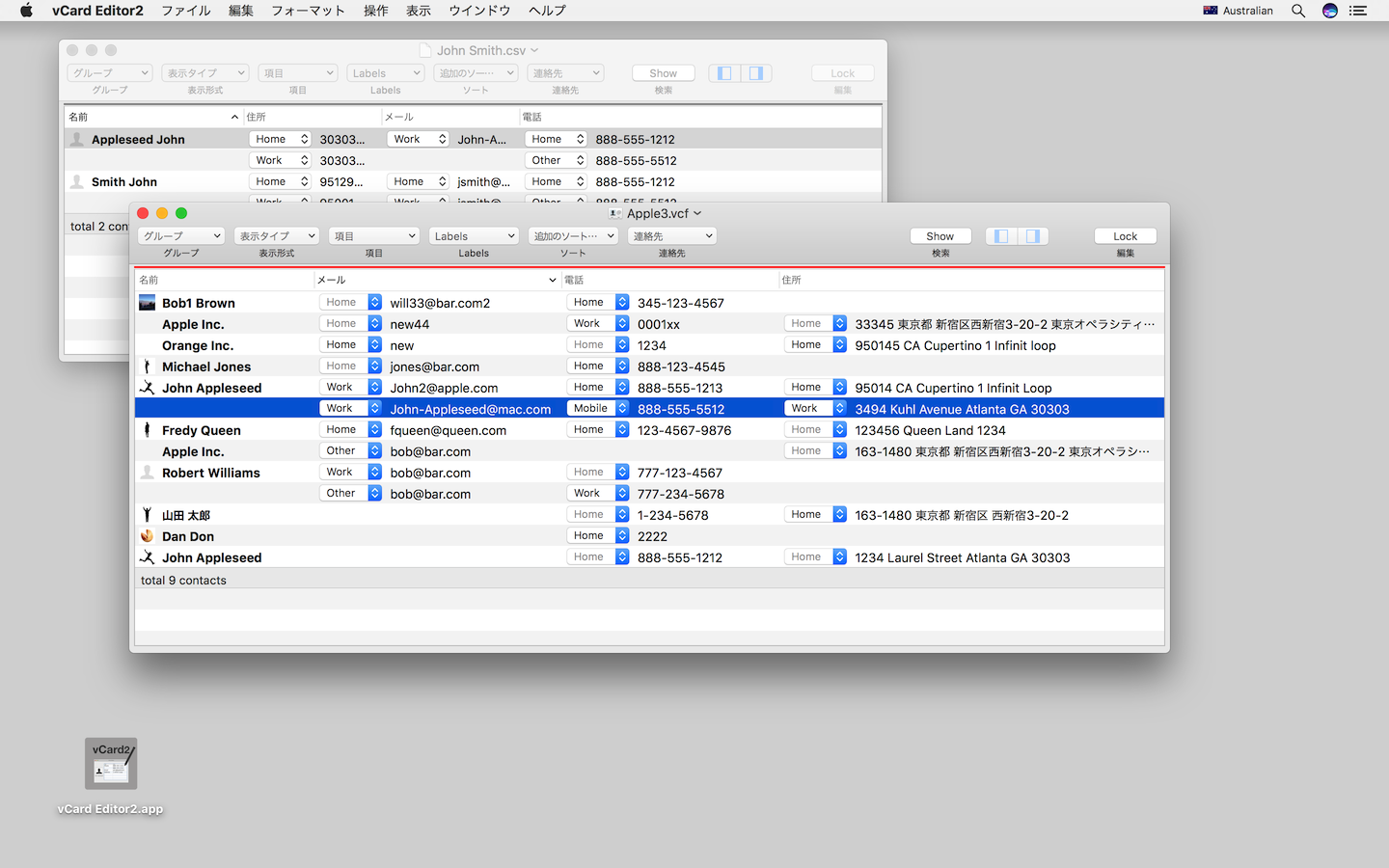This screenshot has height=868, width=1389.
Task: Open Apple3.vcf title chevron
Action: click(x=697, y=214)
